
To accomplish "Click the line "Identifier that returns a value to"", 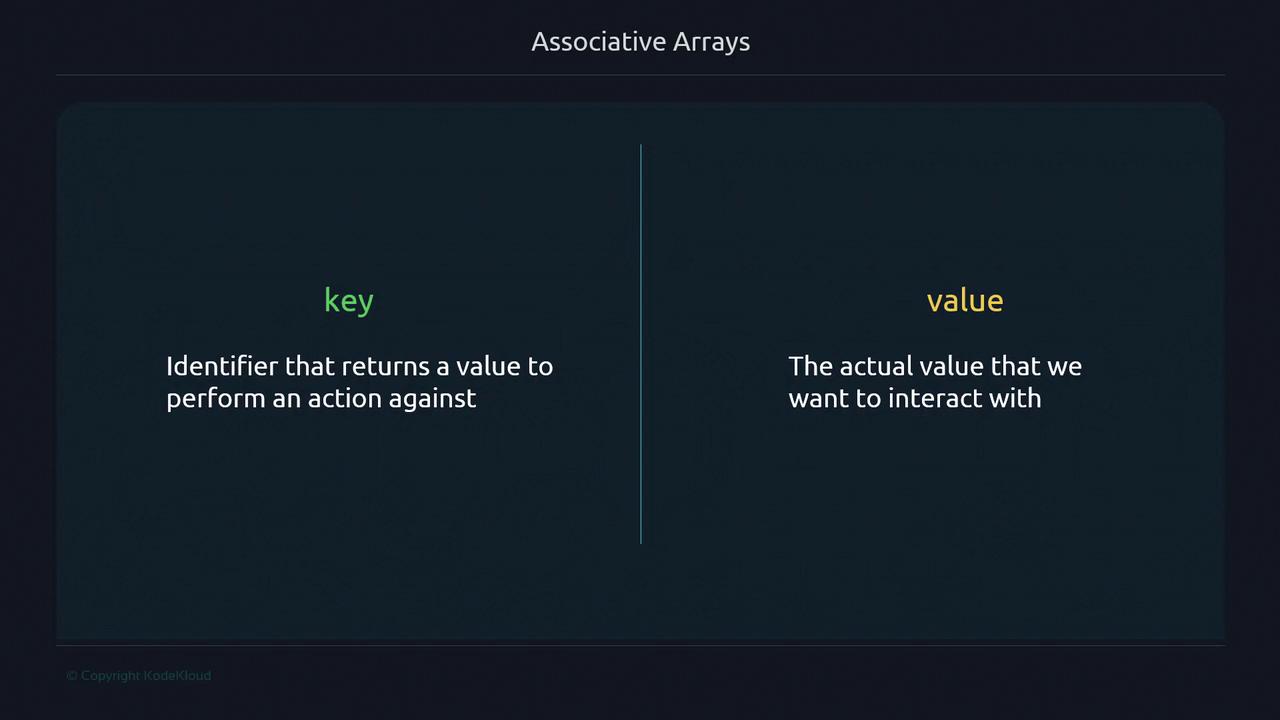I will 359,366.
